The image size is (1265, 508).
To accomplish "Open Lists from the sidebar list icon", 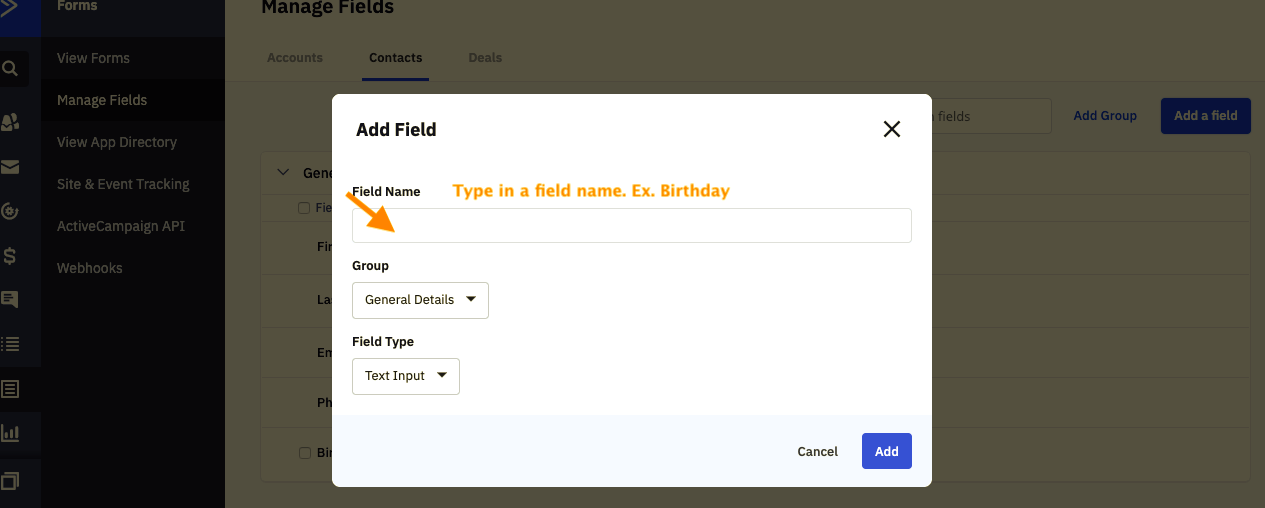I will point(10,344).
